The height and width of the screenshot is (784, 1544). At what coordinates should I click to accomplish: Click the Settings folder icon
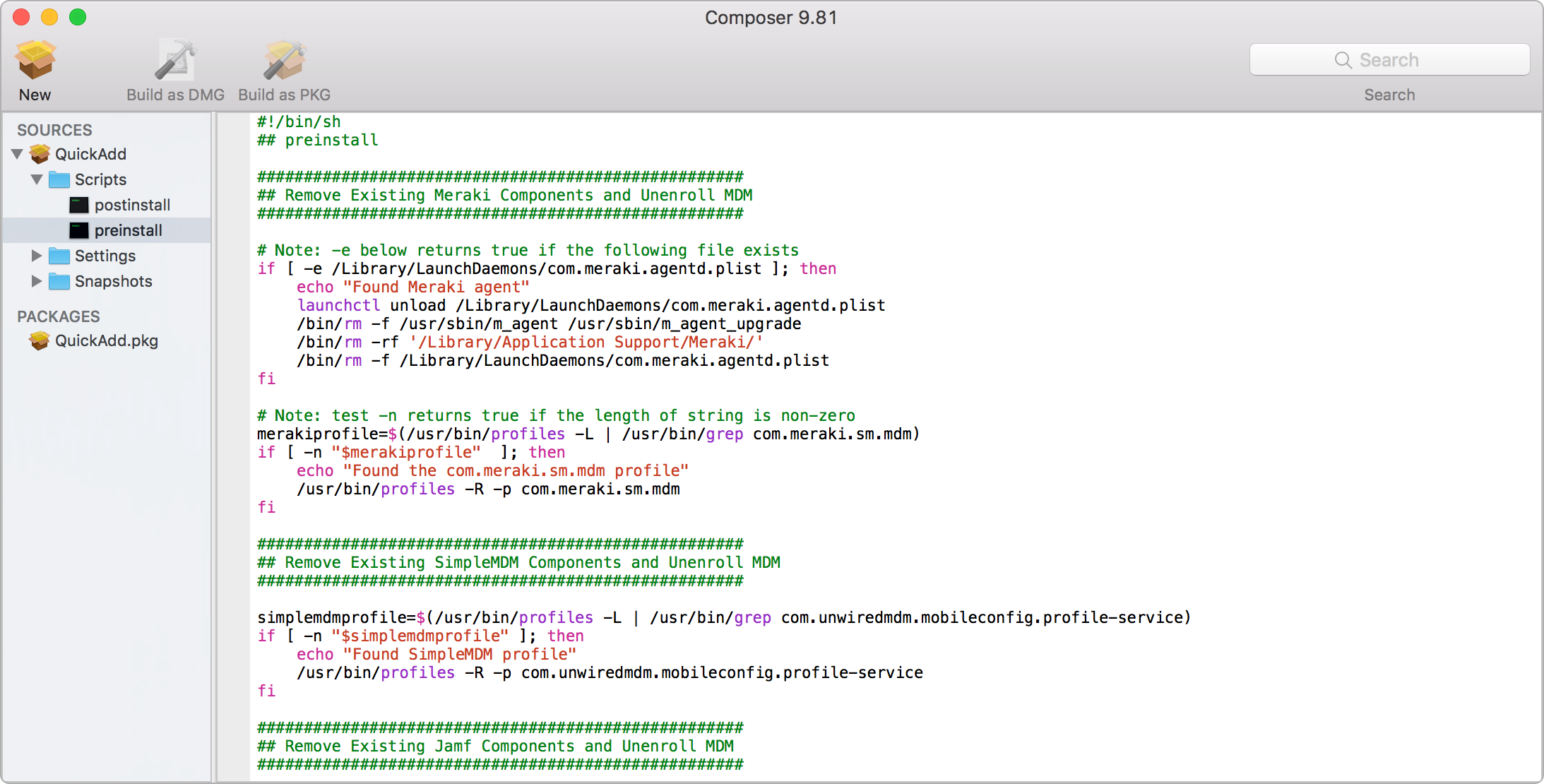[x=59, y=256]
